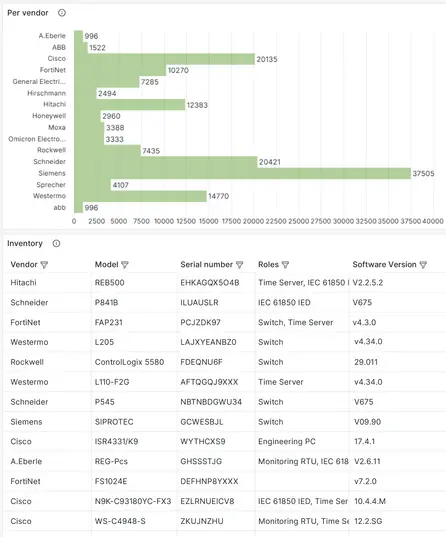Click the Hitachi bar labeled 12383

(130, 105)
